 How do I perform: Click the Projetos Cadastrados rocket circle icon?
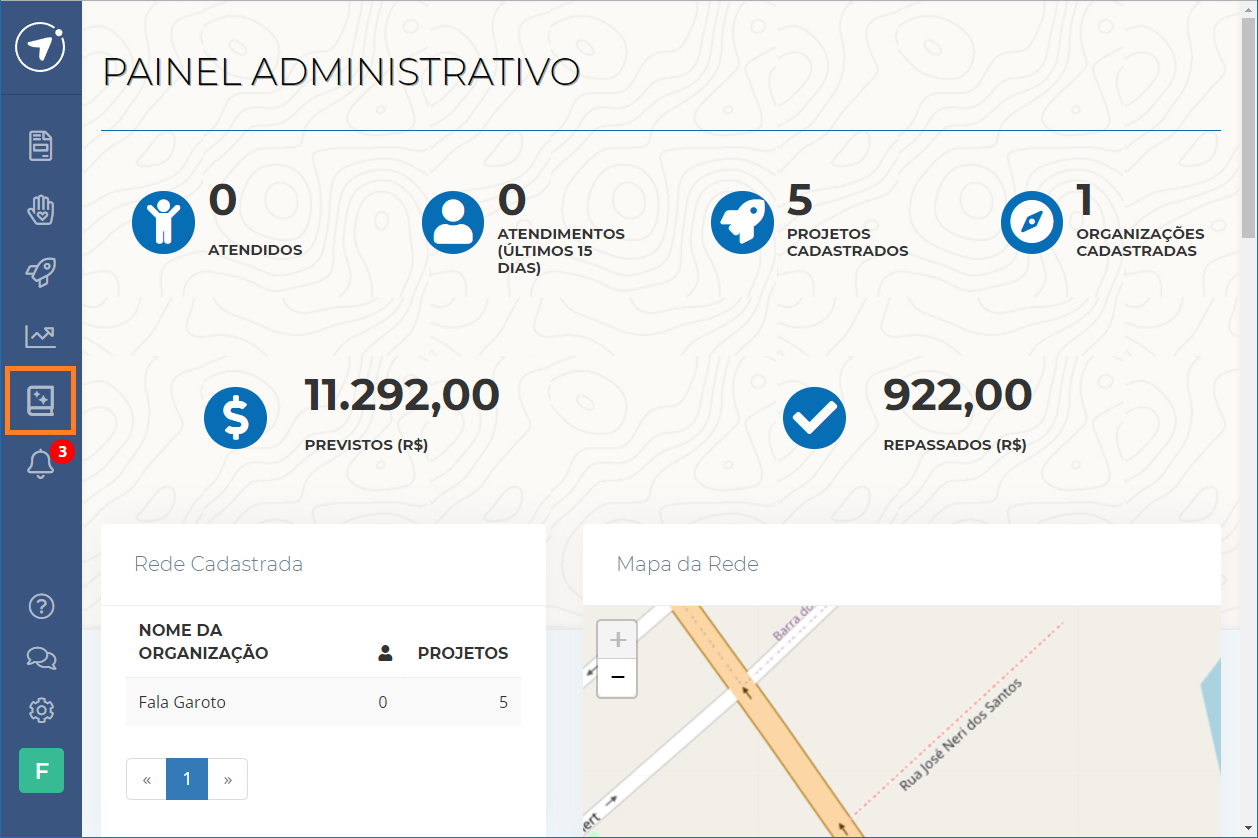742,222
